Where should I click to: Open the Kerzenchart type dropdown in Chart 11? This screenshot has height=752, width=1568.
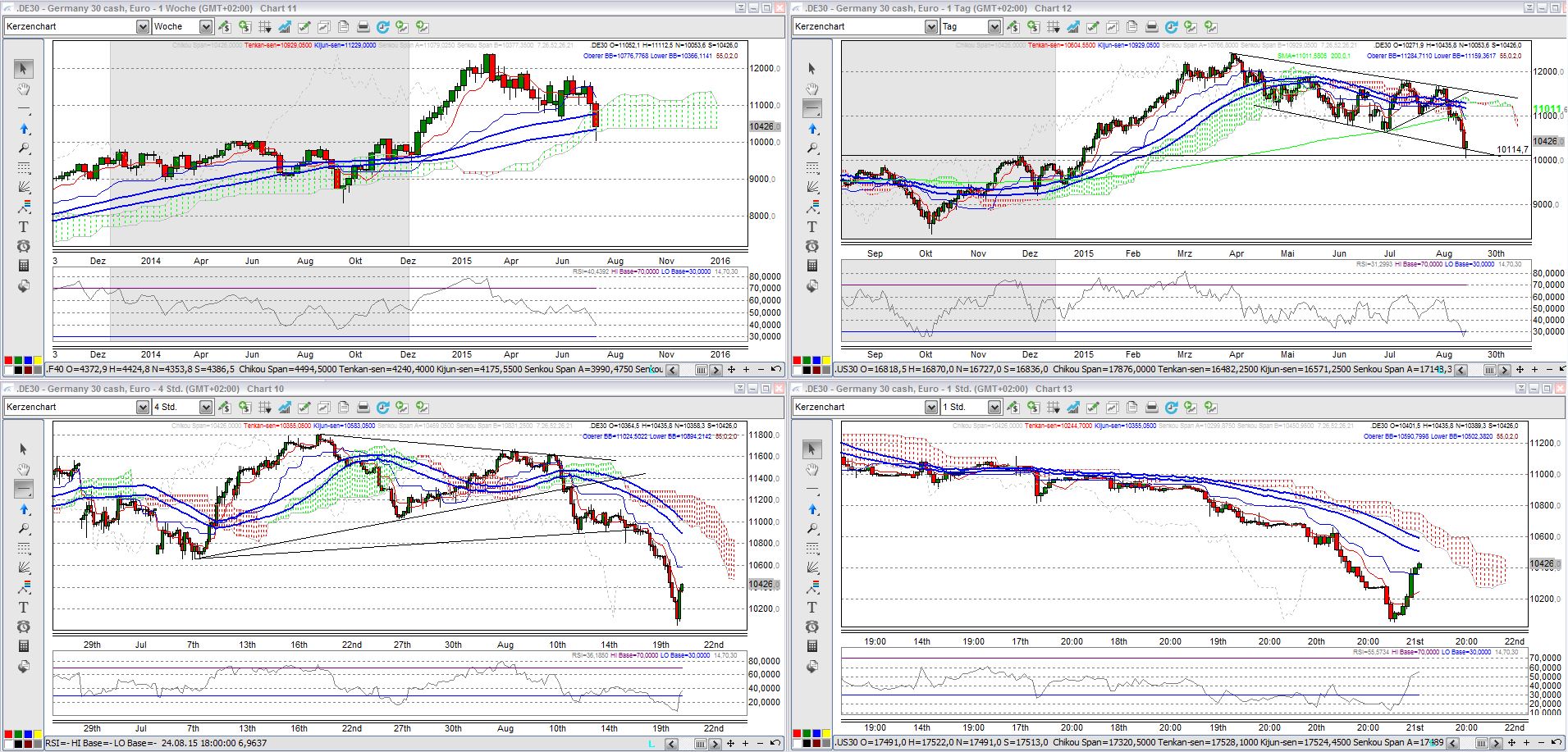pos(142,27)
